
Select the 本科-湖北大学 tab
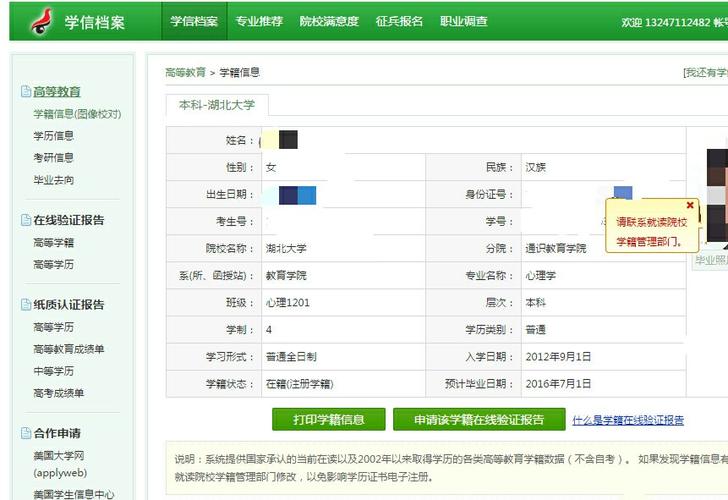pyautogui.click(x=217, y=105)
